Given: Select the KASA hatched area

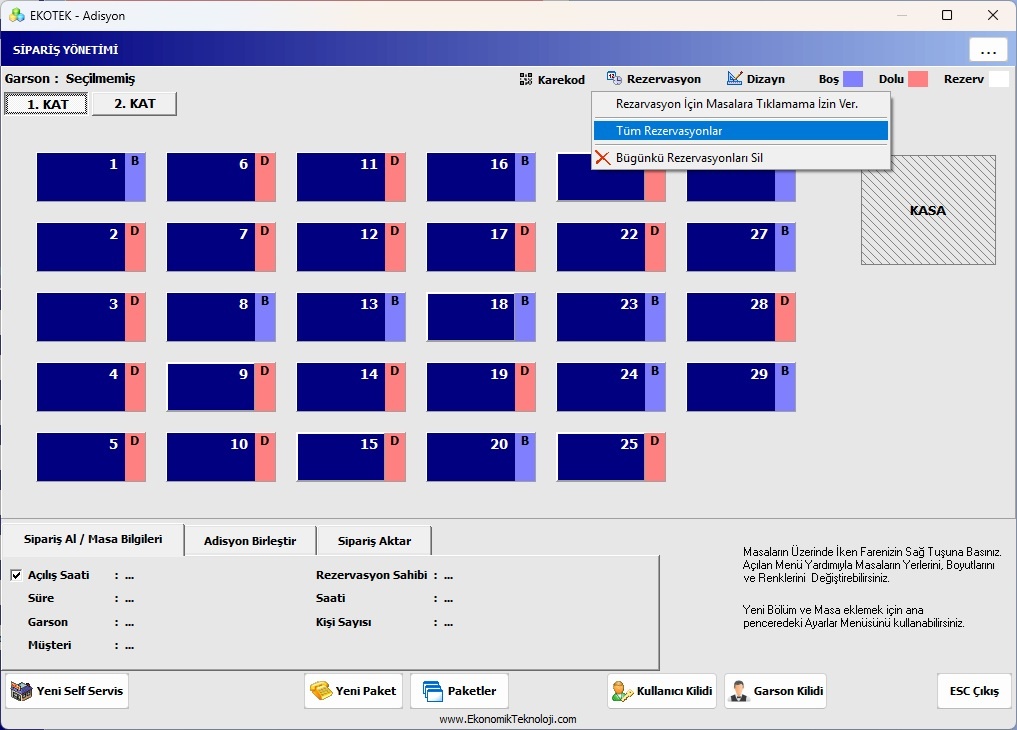Looking at the screenshot, I should (928, 210).
